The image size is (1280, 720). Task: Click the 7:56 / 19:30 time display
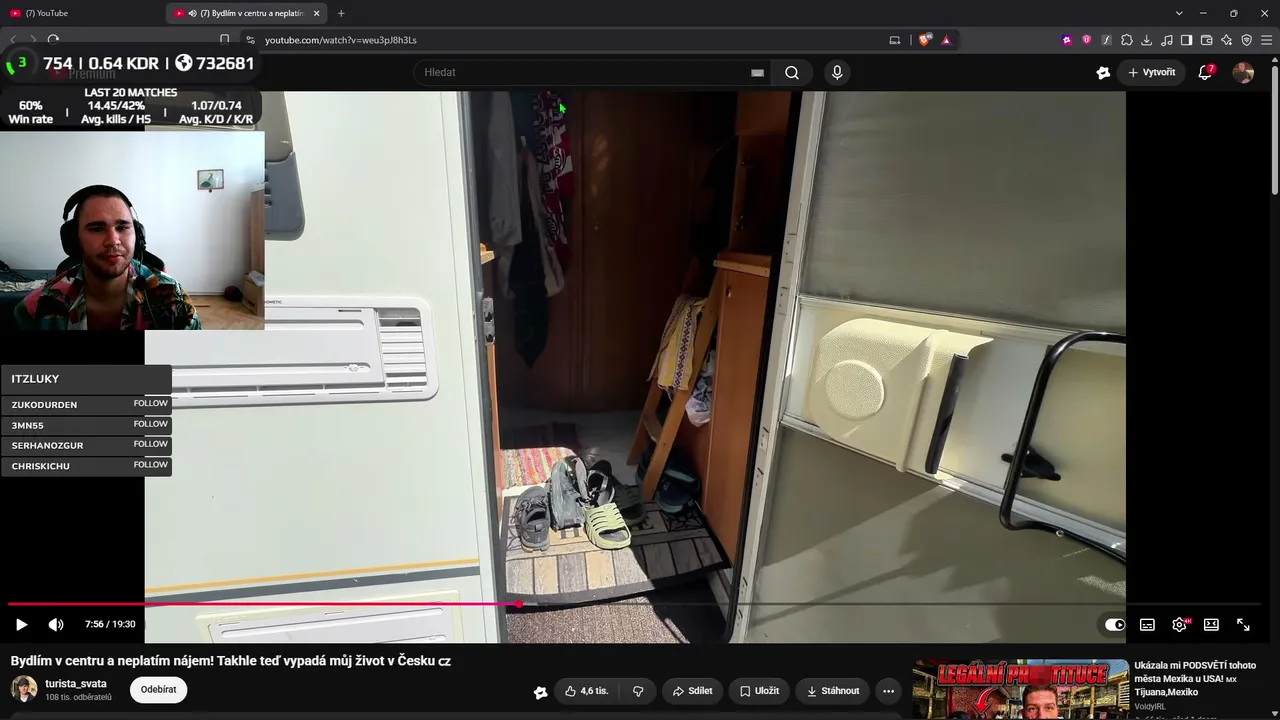pyautogui.click(x=110, y=624)
